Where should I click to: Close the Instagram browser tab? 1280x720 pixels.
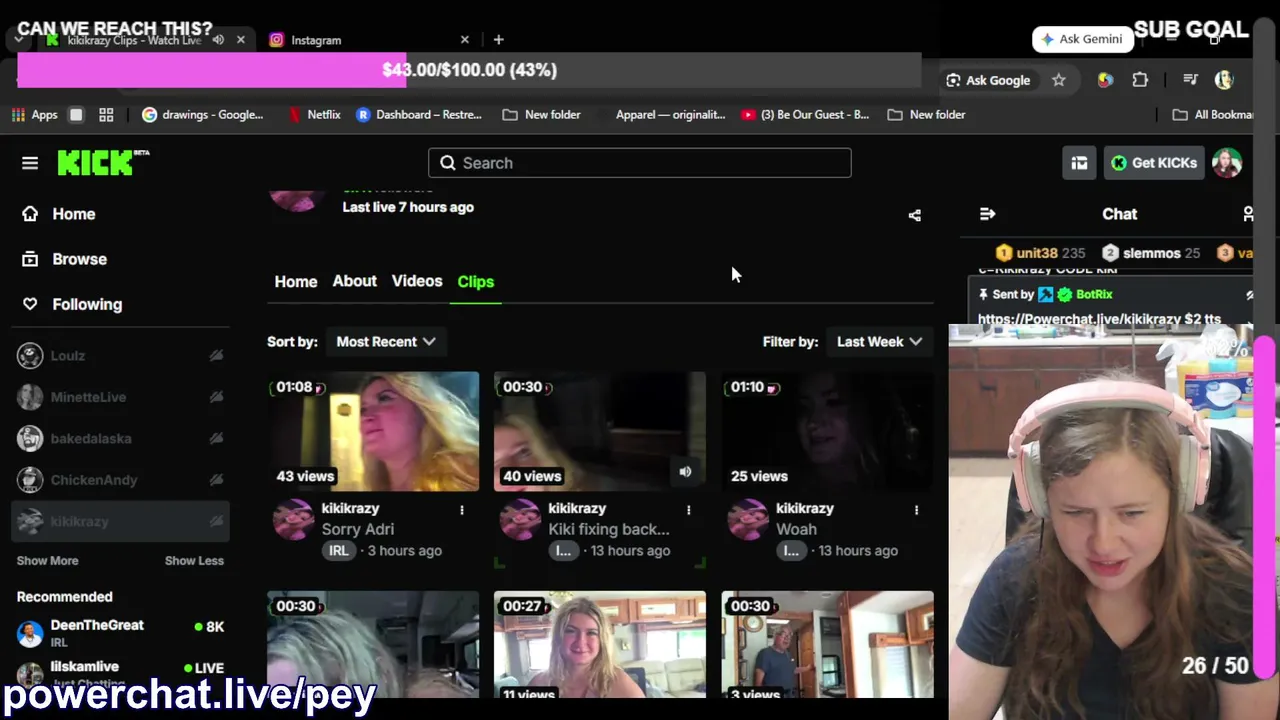465,40
